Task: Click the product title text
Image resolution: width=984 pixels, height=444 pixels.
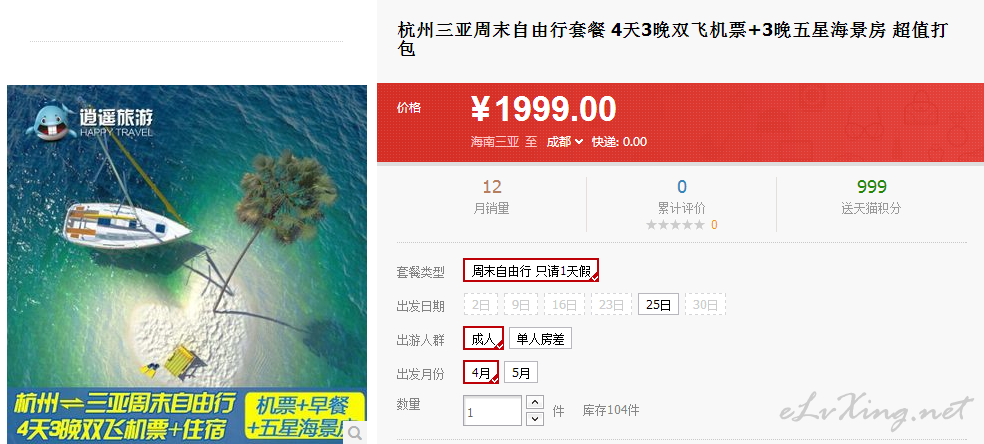Action: pyautogui.click(x=673, y=39)
